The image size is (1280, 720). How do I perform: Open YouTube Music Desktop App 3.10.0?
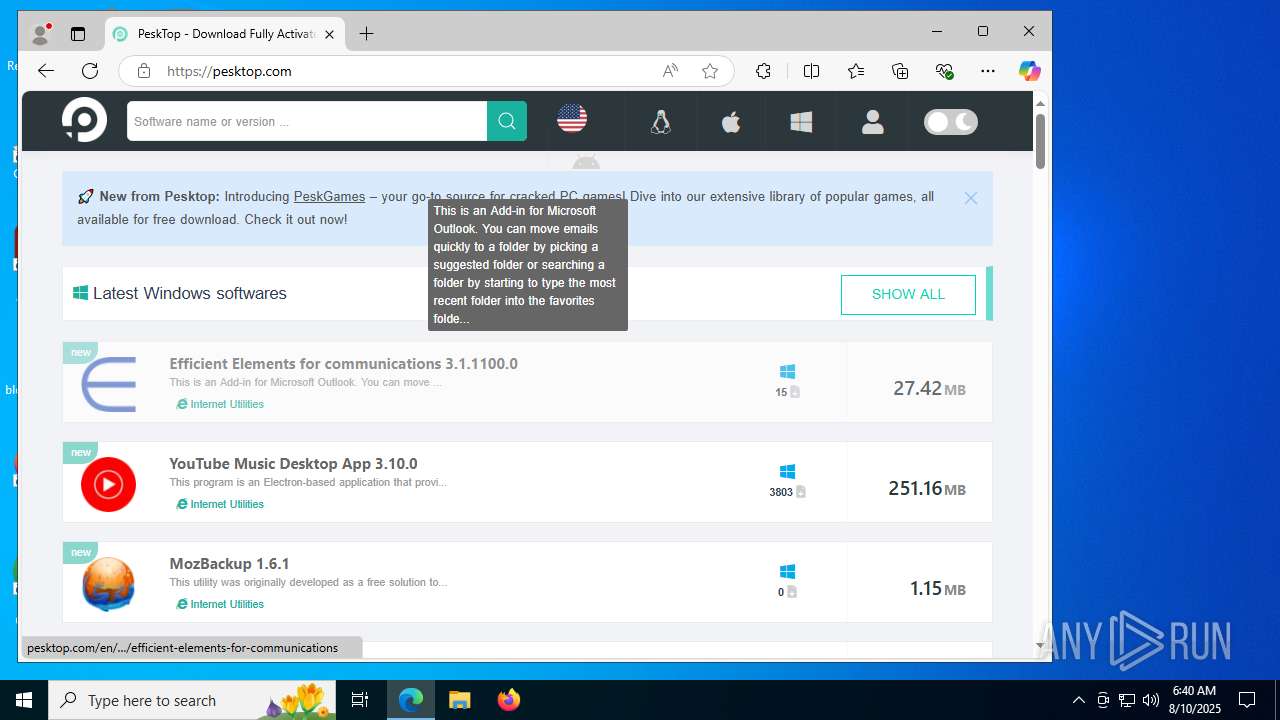pos(293,464)
